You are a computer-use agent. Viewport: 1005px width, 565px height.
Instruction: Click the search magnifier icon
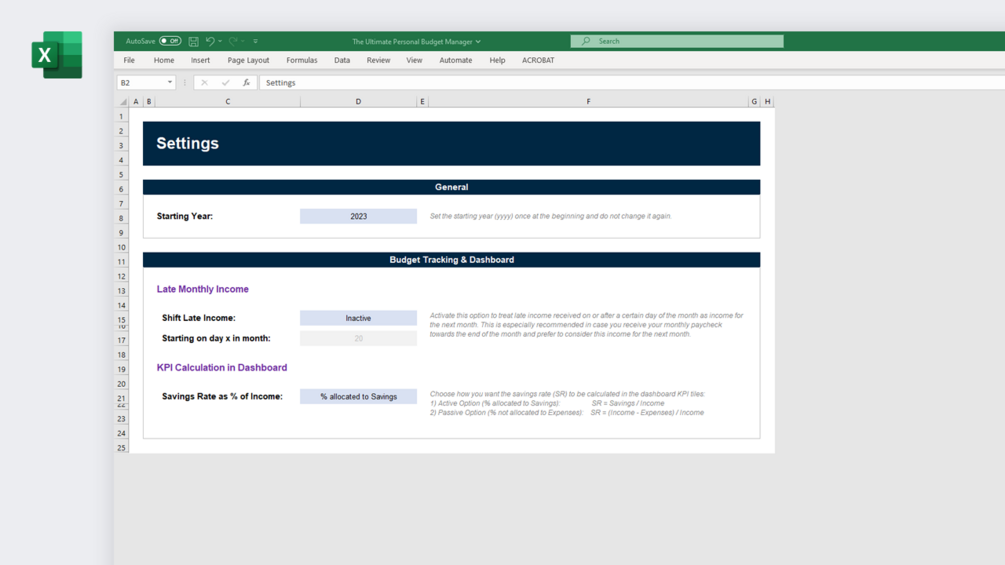click(x=585, y=41)
